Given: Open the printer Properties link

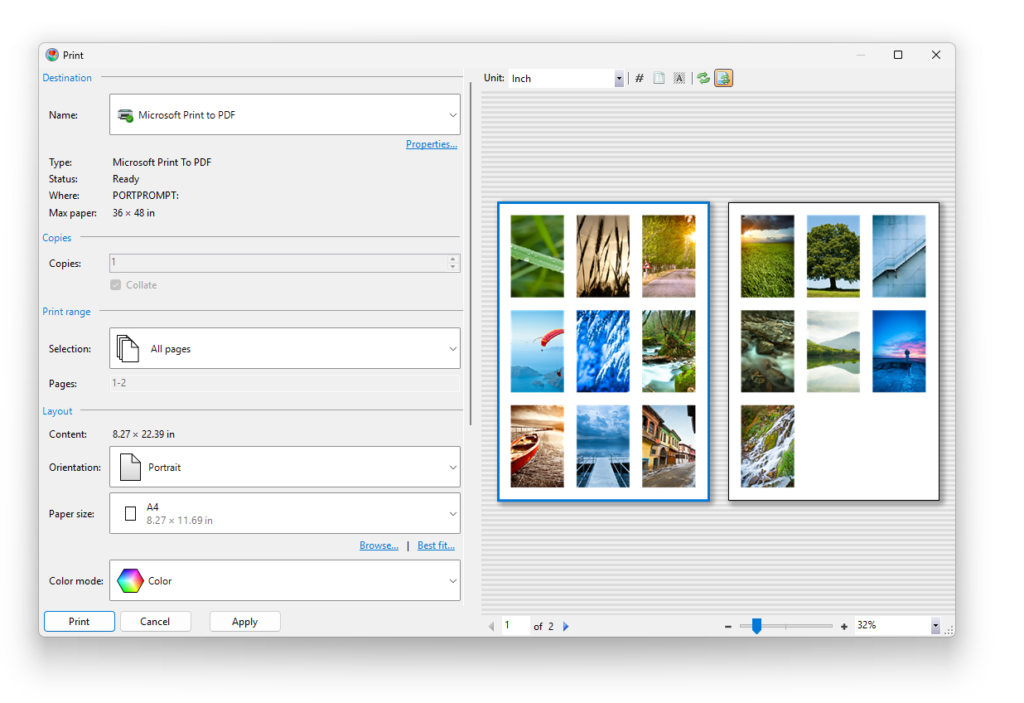Looking at the screenshot, I should [431, 144].
